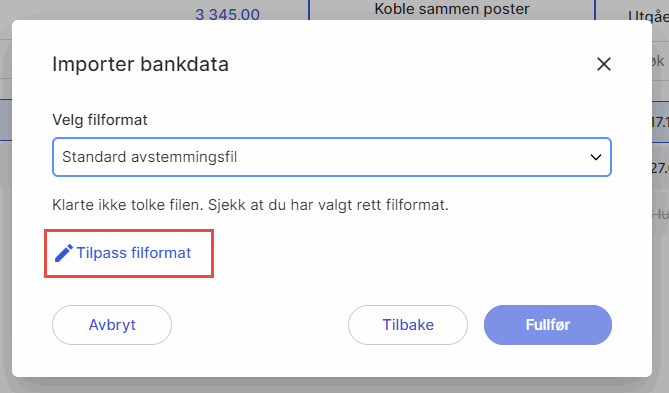This screenshot has width=669, height=393.
Task: Select the 3 345,00 amount at top
Action: 227,15
